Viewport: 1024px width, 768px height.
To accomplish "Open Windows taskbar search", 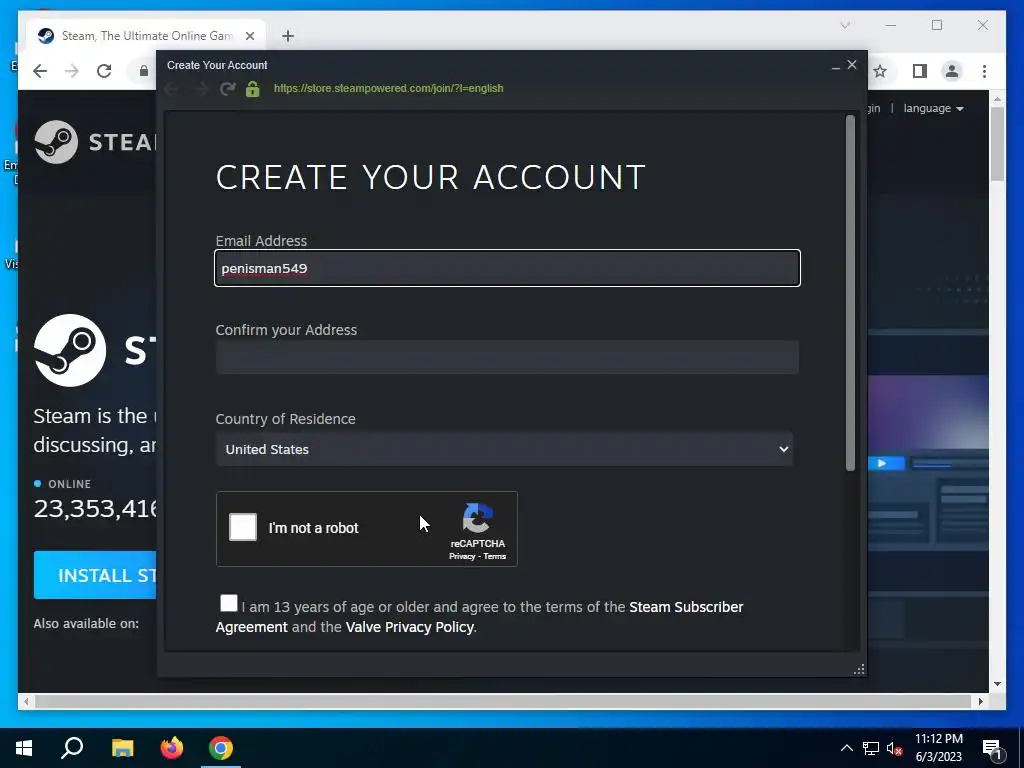I will [72, 748].
